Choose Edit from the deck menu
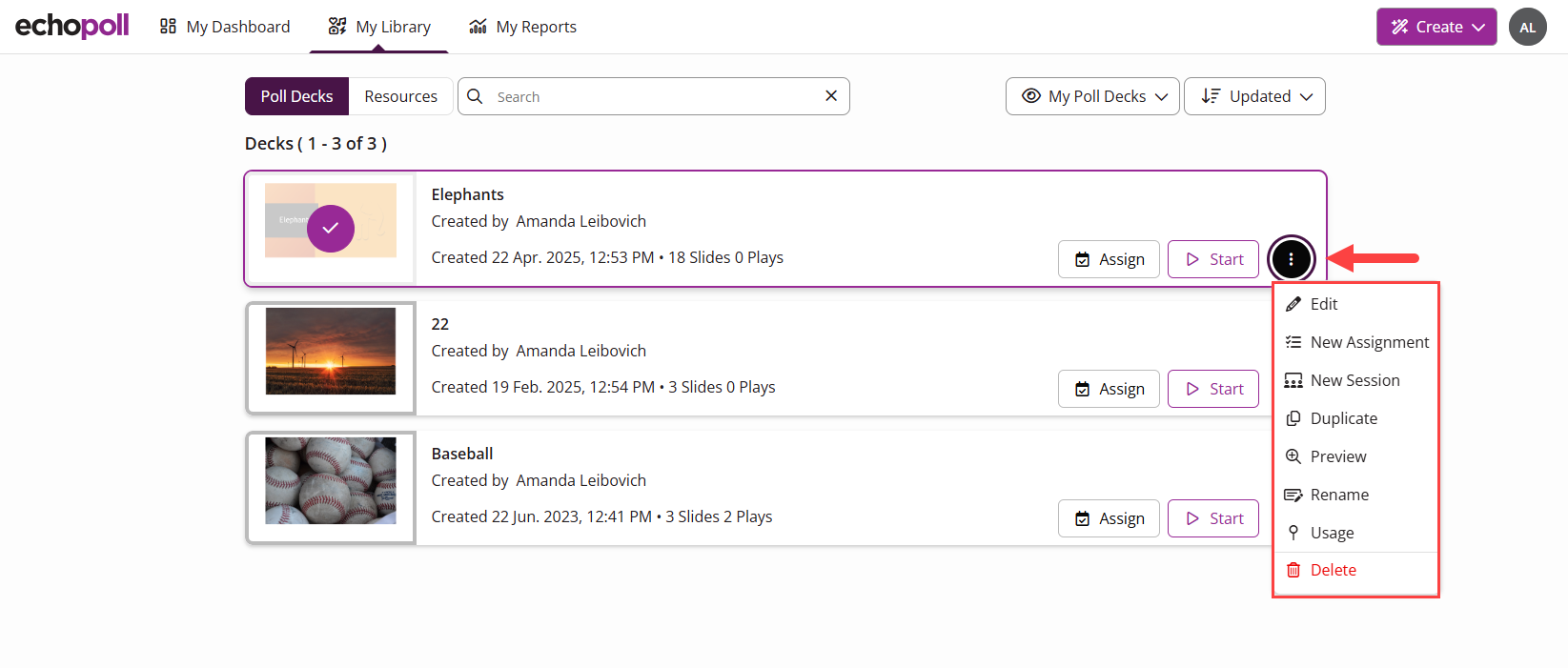The width and height of the screenshot is (1568, 668). (x=1355, y=304)
